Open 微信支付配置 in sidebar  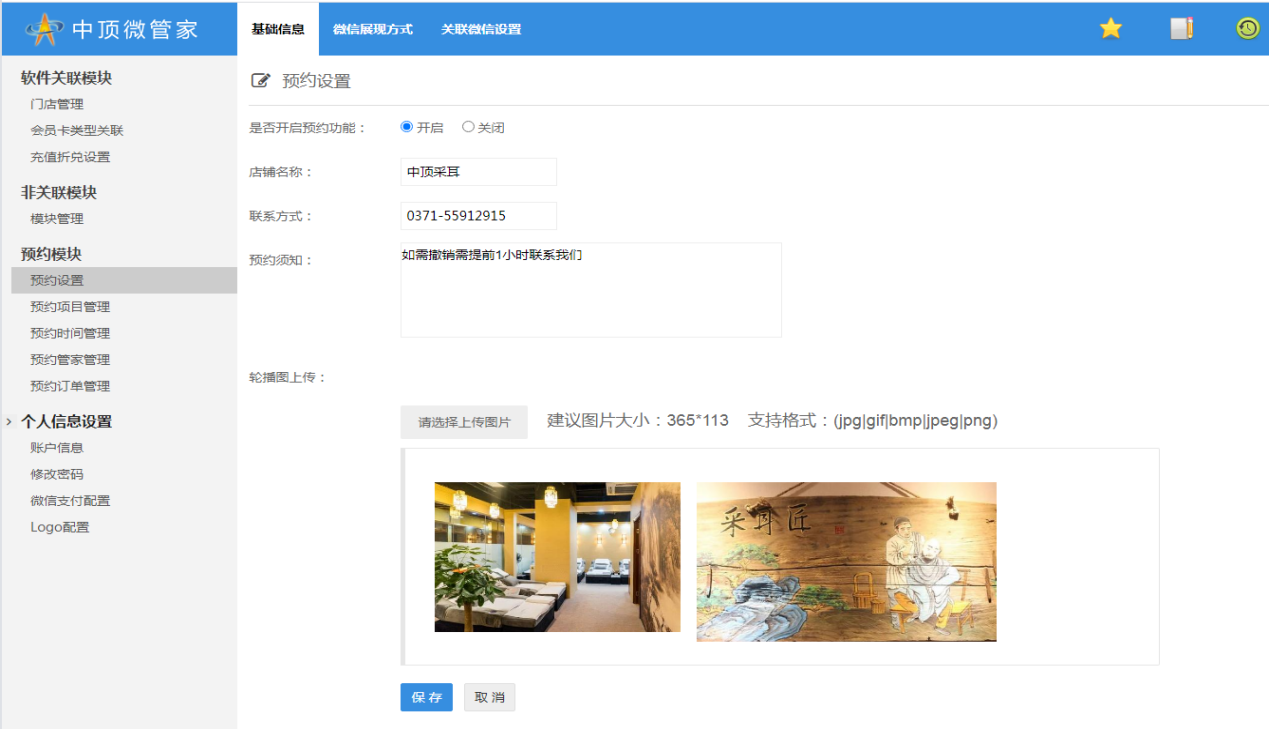70,501
